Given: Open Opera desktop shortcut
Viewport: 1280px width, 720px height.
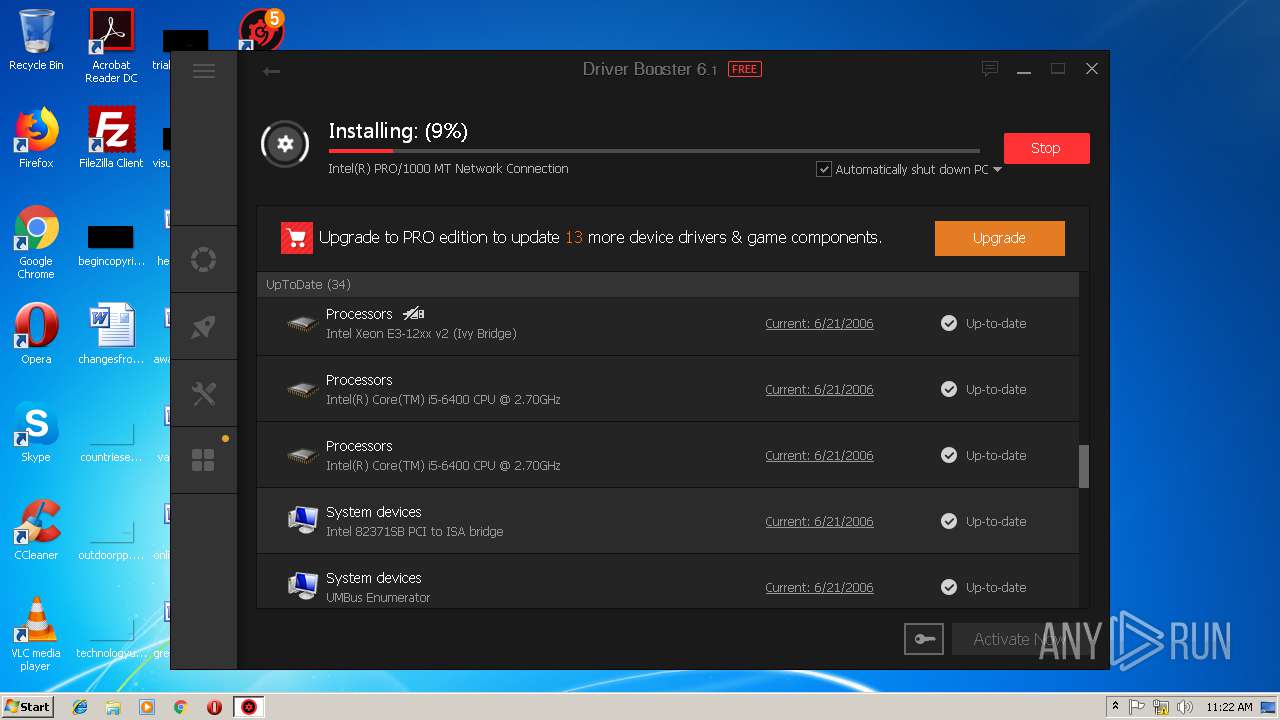Looking at the screenshot, I should (x=36, y=334).
